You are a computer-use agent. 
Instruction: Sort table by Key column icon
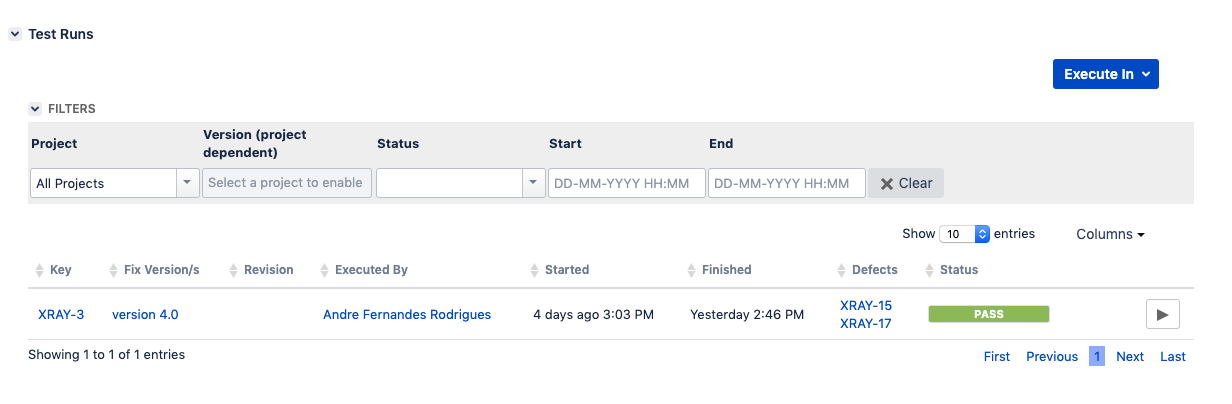pyautogui.click(x=40, y=270)
